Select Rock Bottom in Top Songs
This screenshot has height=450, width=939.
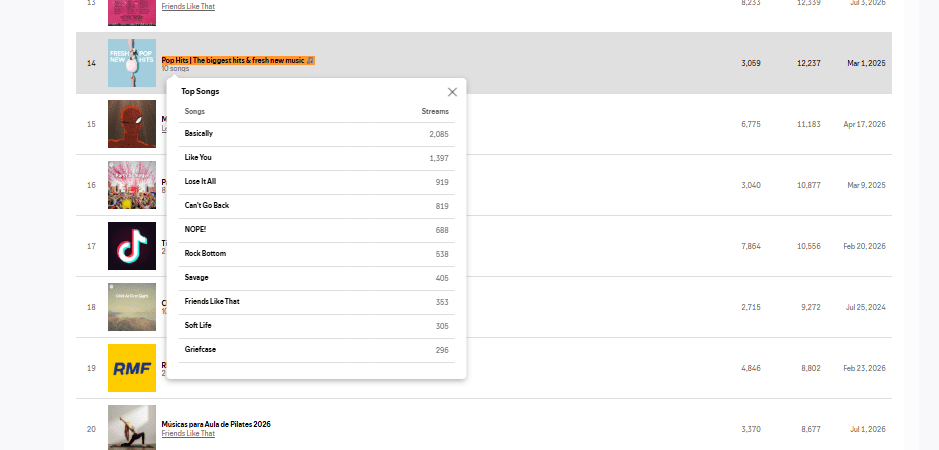pyautogui.click(x=316, y=254)
